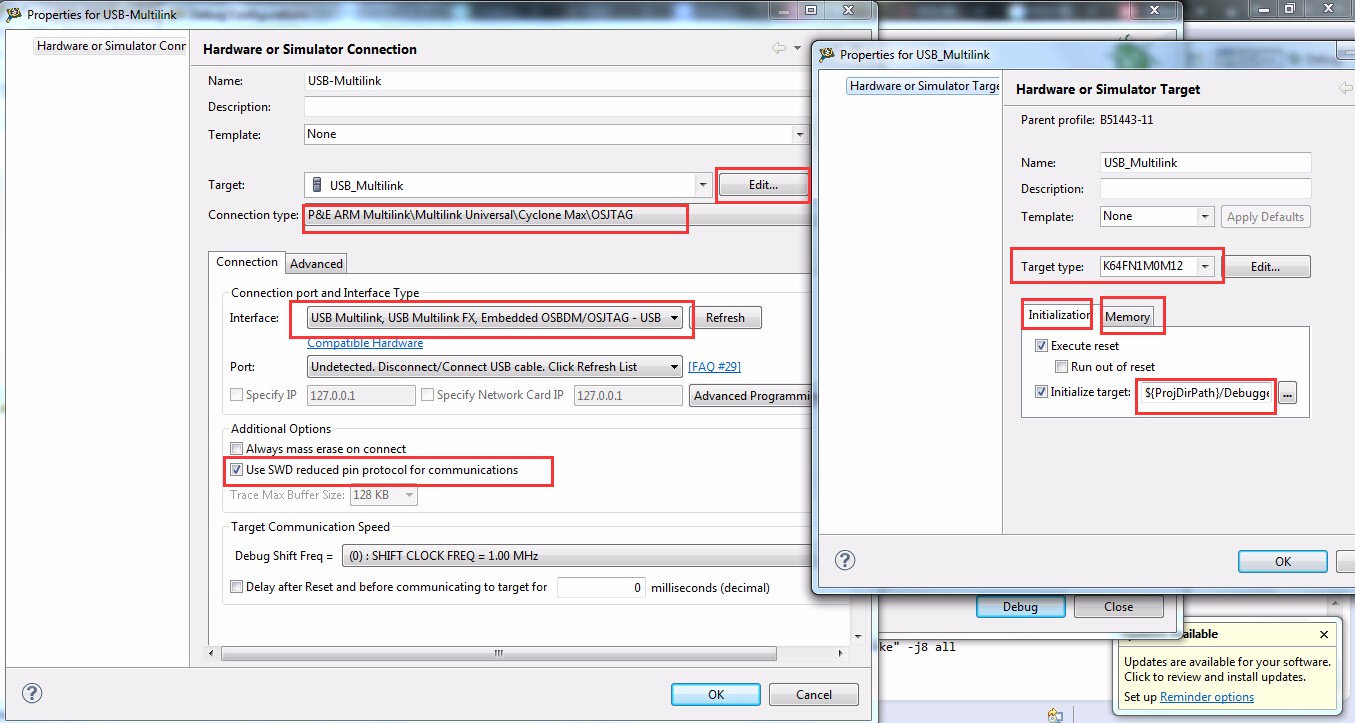Click Debug button in Debug Configurations window
The height and width of the screenshot is (723, 1355).
[x=1020, y=607]
